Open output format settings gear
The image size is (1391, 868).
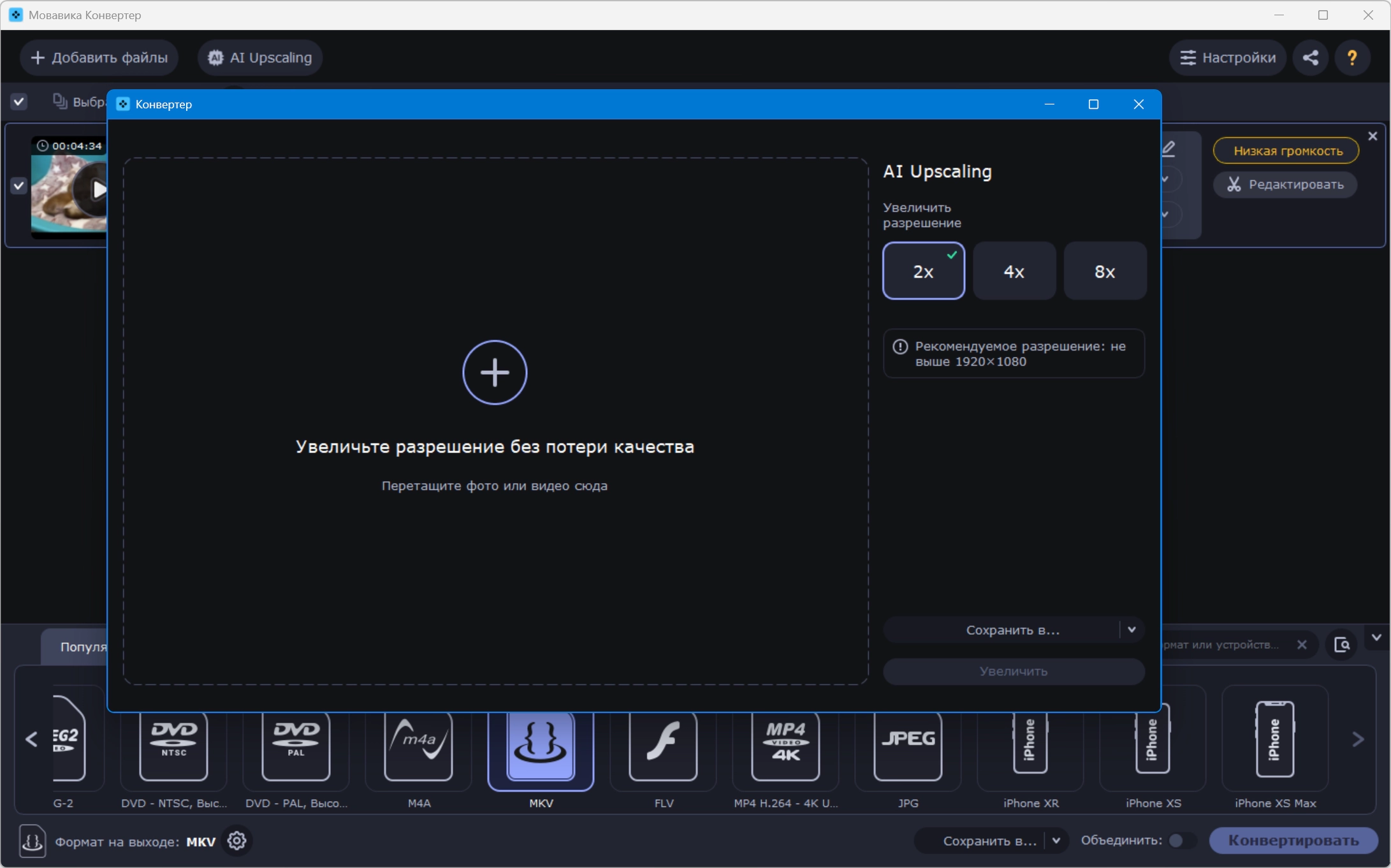pos(237,841)
